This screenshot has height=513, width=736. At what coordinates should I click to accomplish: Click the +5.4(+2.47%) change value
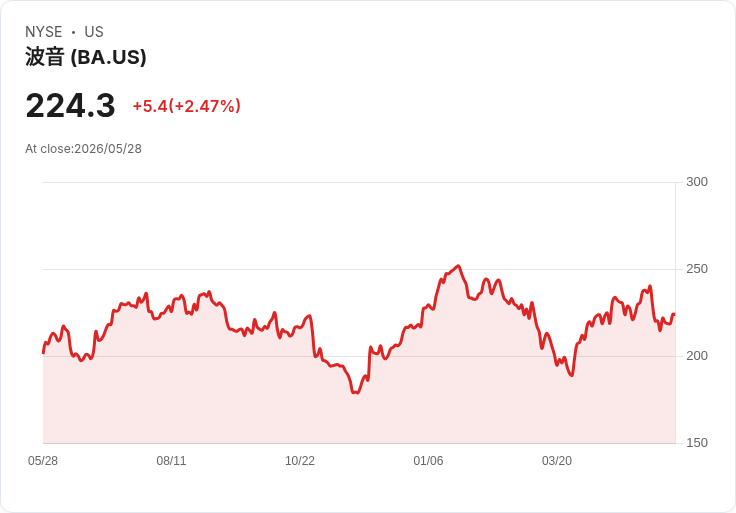[186, 106]
